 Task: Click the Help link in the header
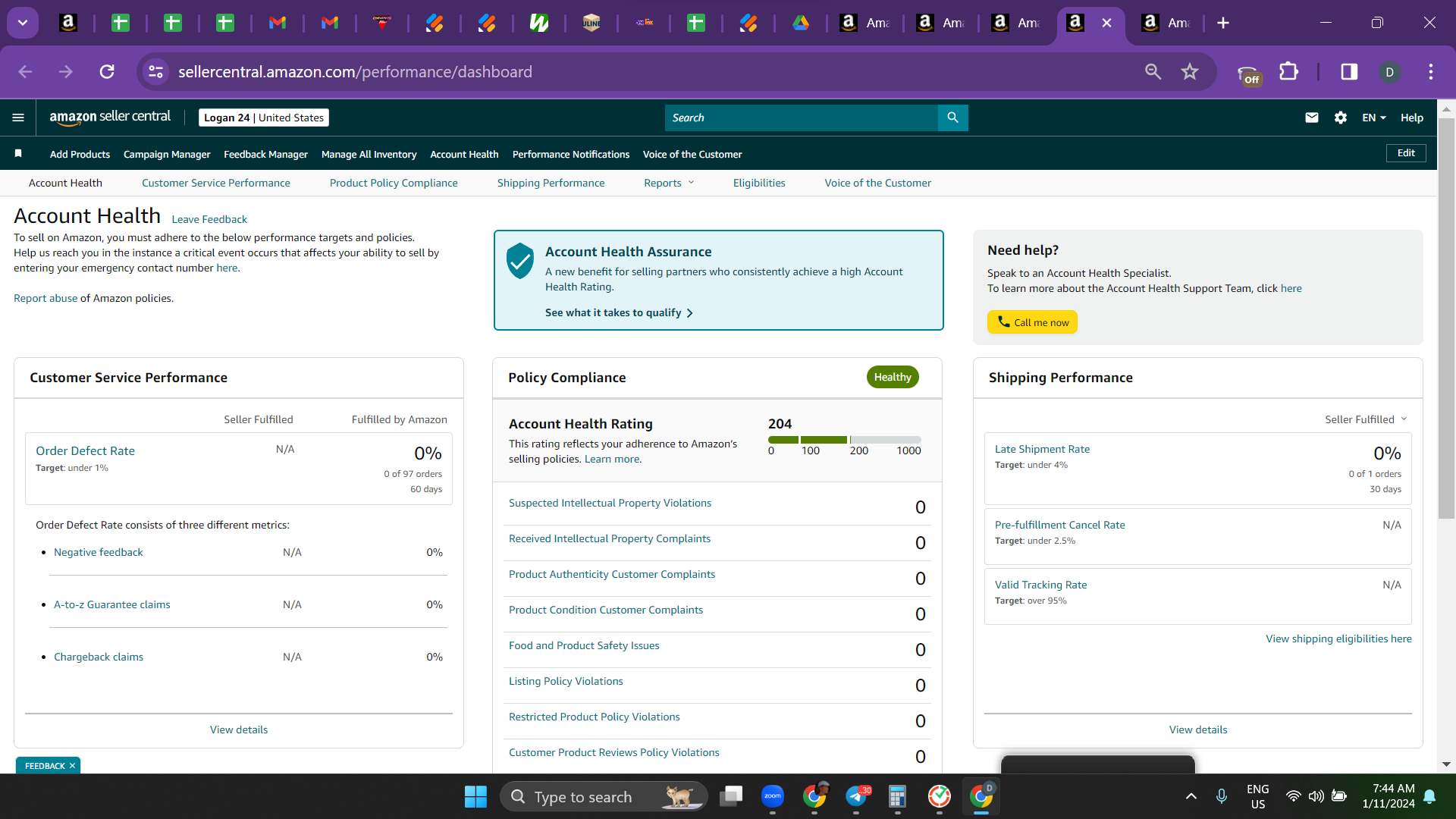pos(1412,118)
